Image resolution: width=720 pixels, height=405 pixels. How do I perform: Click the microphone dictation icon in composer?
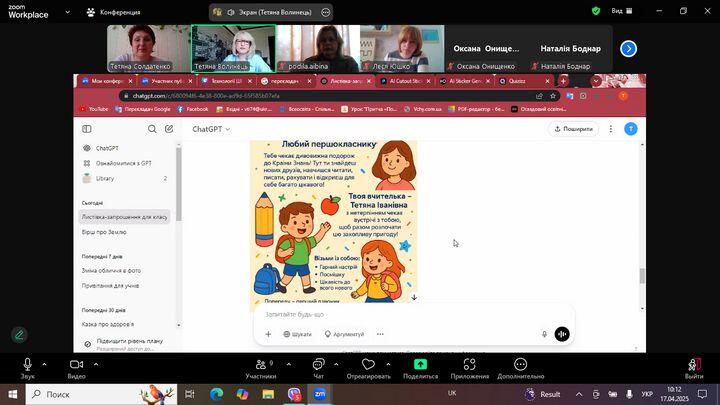(x=544, y=334)
